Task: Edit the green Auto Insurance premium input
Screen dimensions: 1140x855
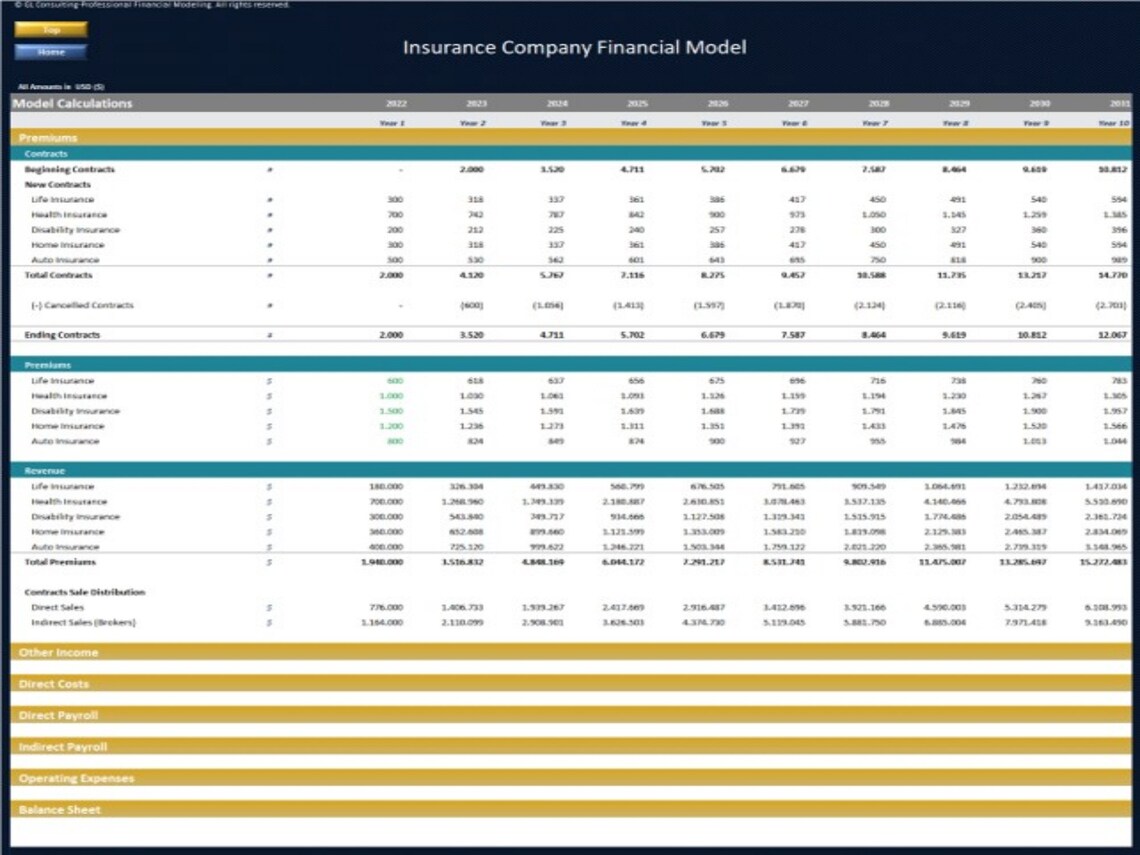Action: tap(395, 441)
